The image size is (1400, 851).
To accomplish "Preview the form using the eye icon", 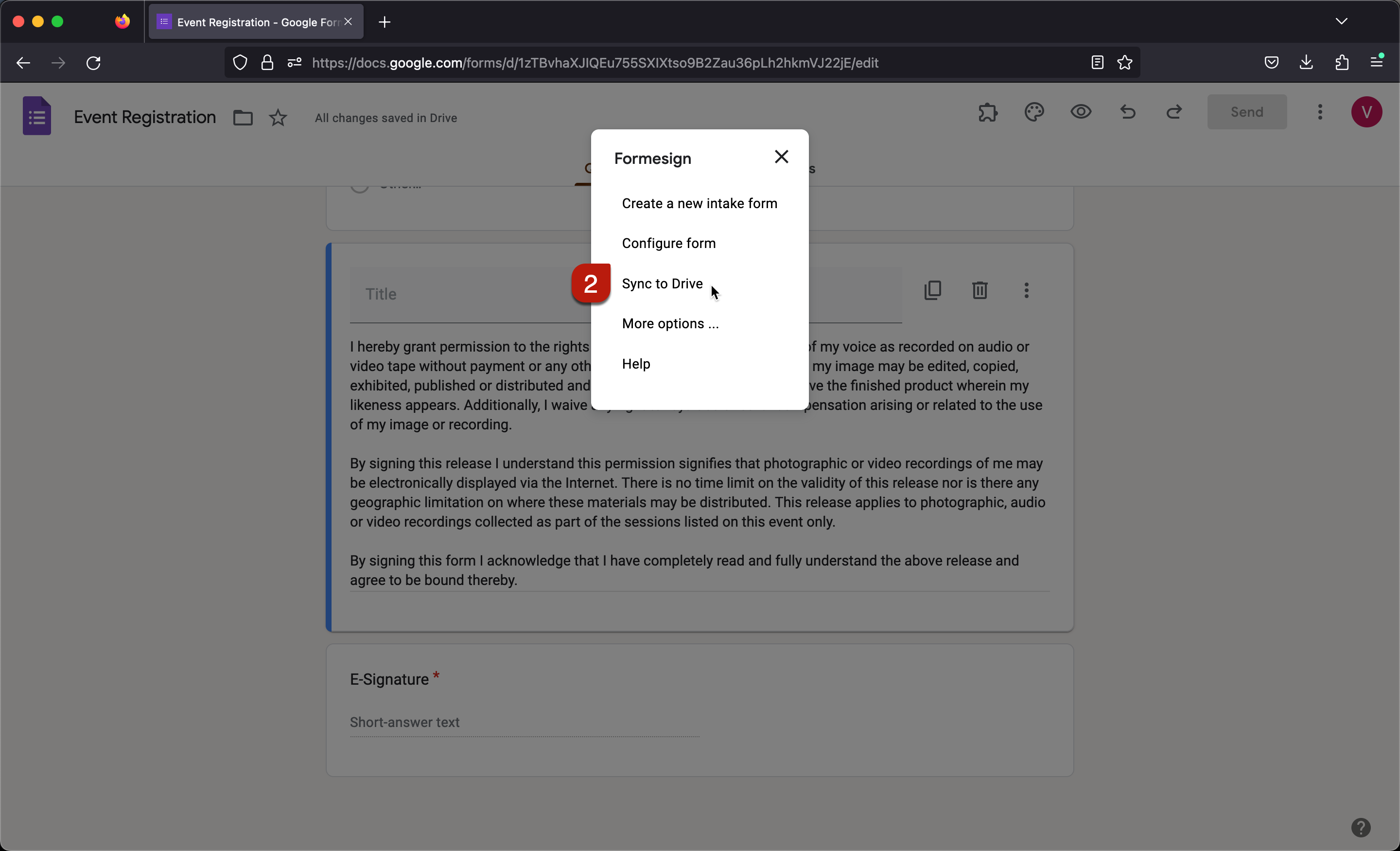I will (x=1081, y=112).
